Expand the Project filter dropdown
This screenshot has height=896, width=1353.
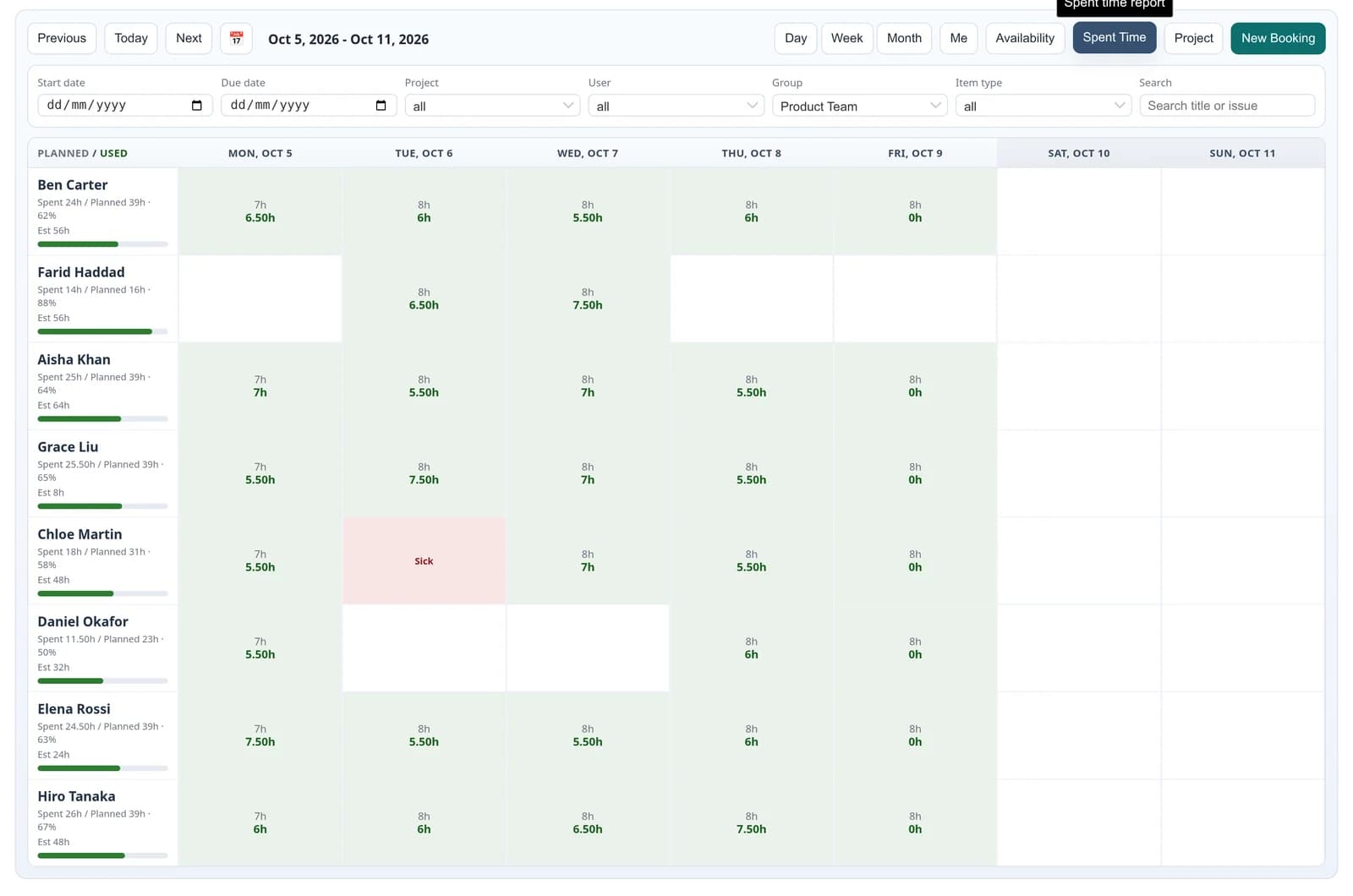click(x=492, y=106)
